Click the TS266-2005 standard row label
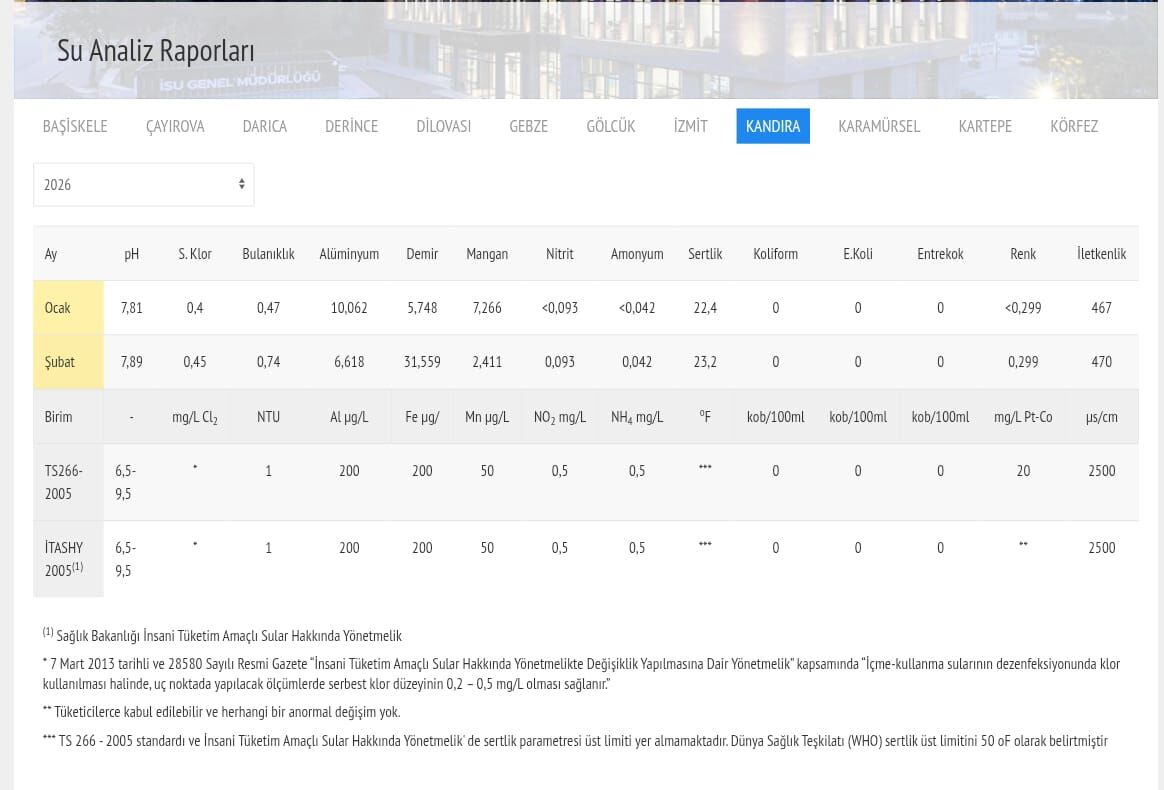 64,482
